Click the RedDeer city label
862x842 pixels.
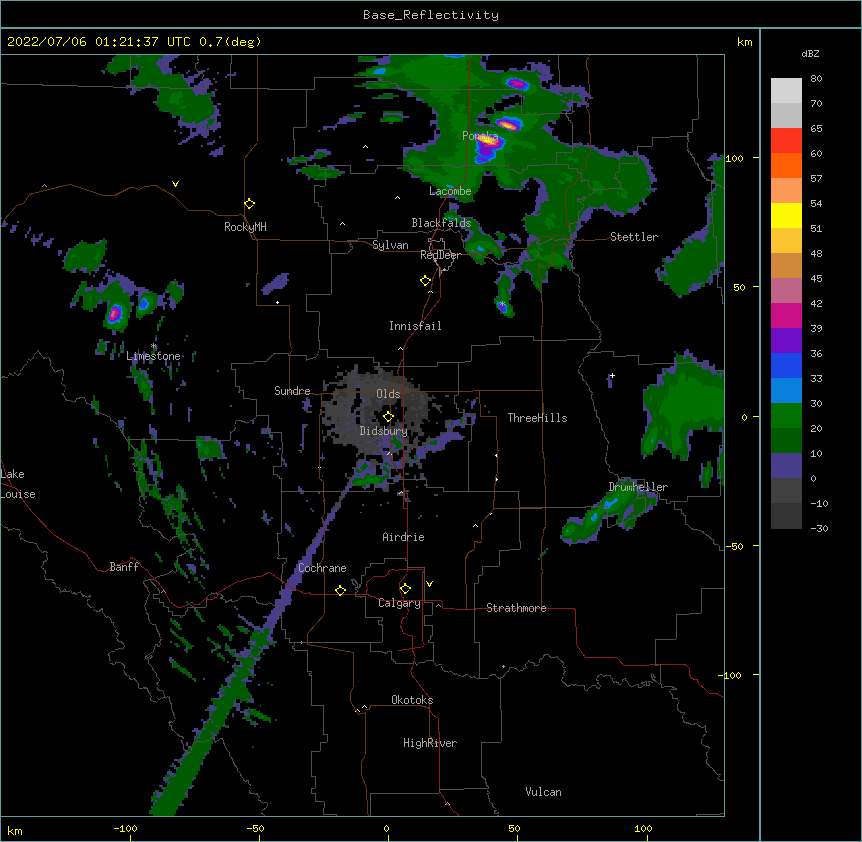coord(440,255)
